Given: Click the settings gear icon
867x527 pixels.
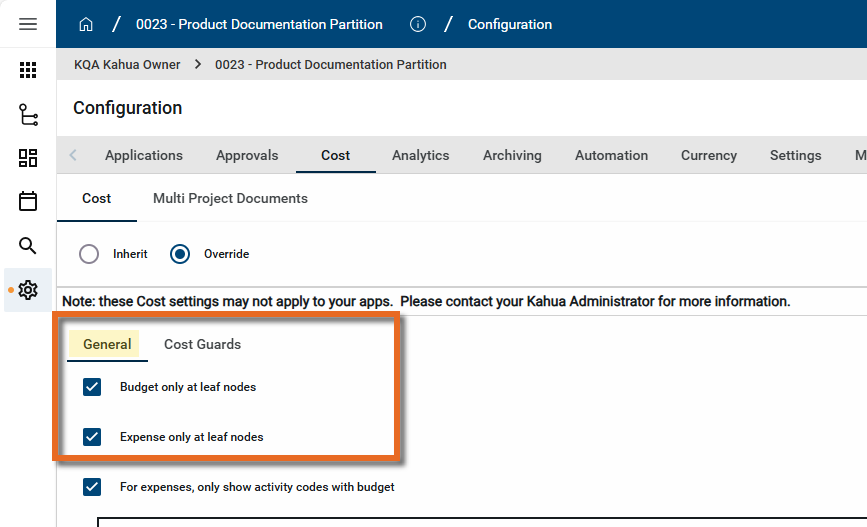Looking at the screenshot, I should pos(28,290).
